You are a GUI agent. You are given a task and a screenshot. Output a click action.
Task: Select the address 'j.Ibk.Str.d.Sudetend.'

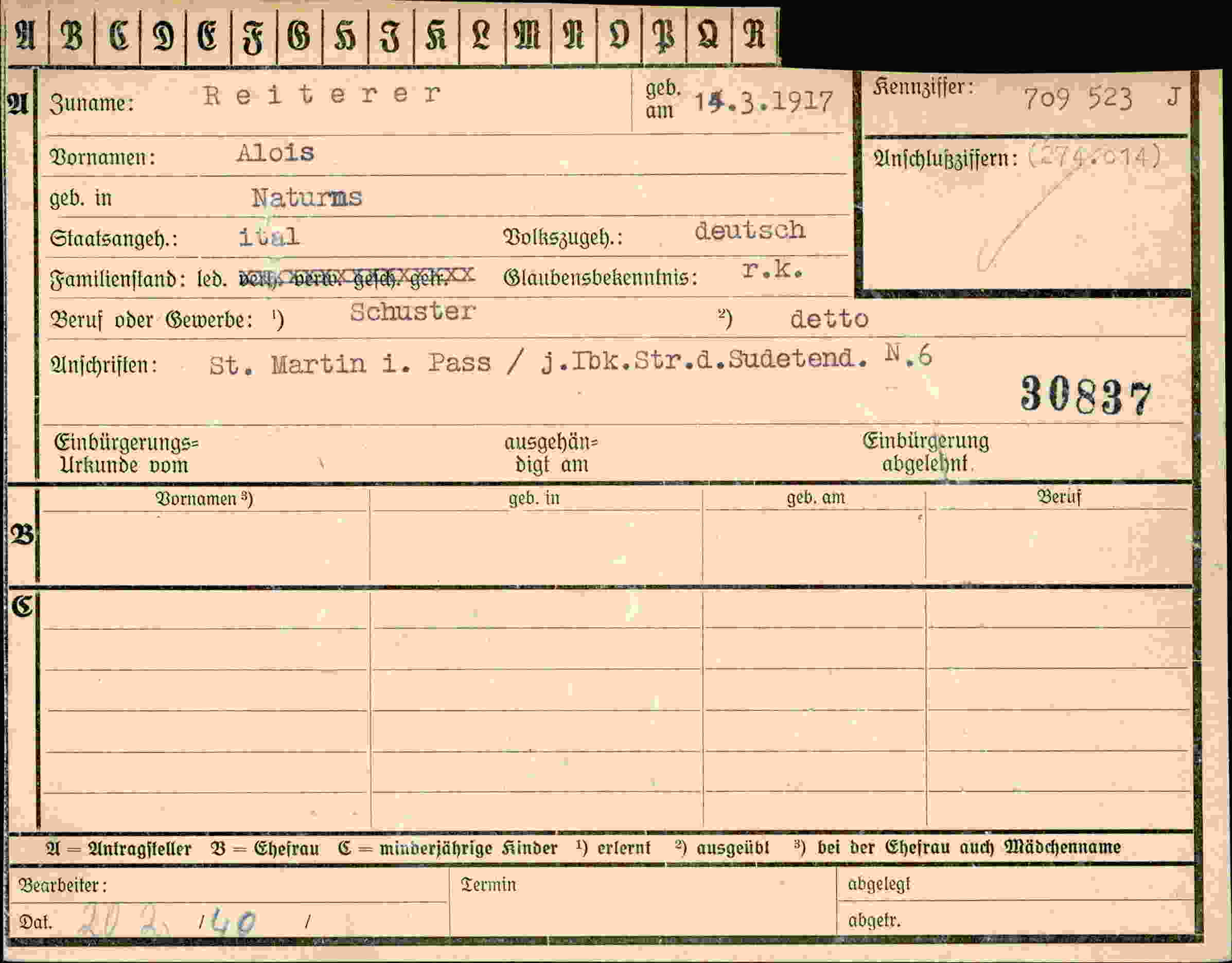coord(704,360)
